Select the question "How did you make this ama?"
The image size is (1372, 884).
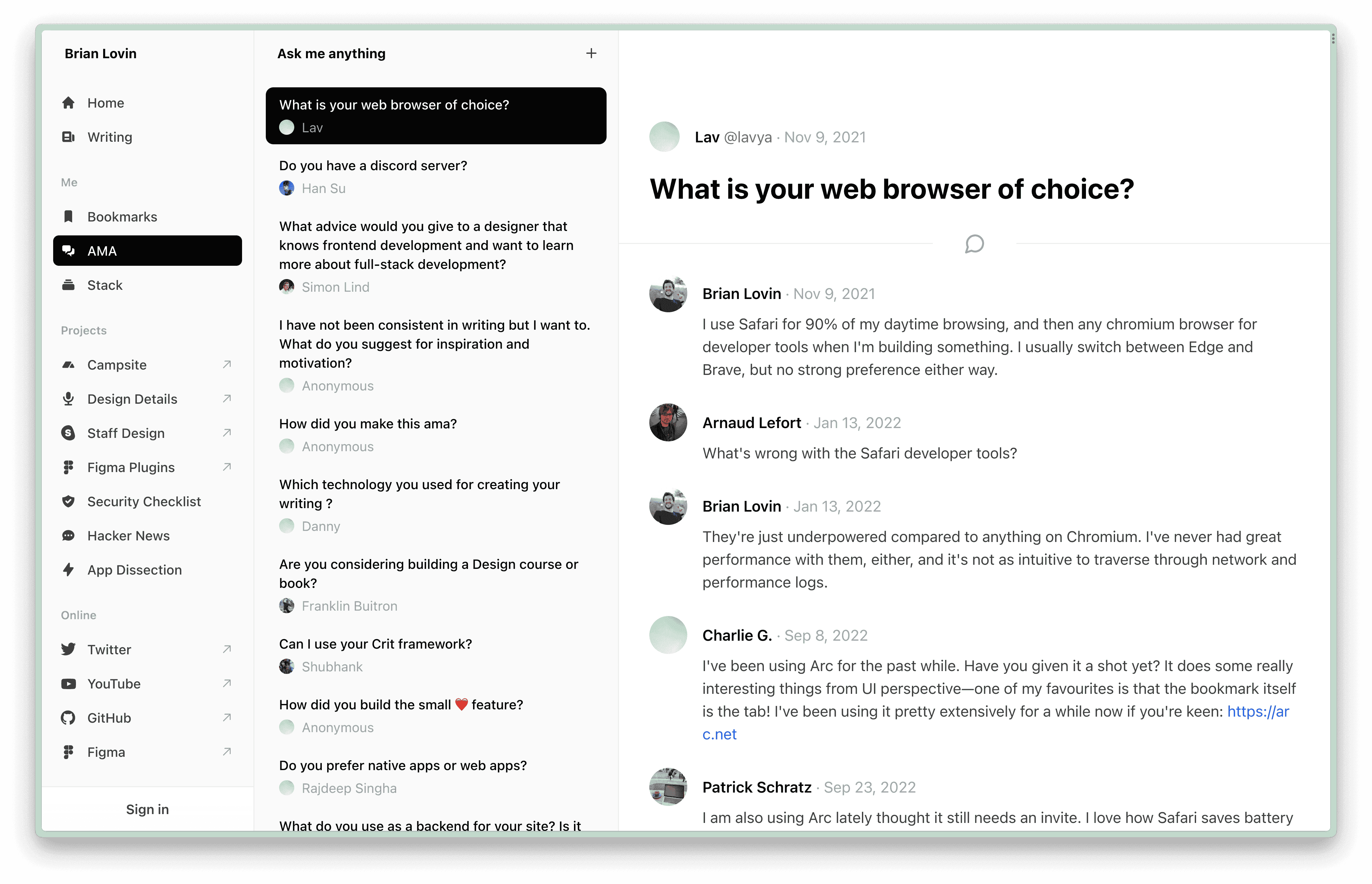click(x=368, y=424)
